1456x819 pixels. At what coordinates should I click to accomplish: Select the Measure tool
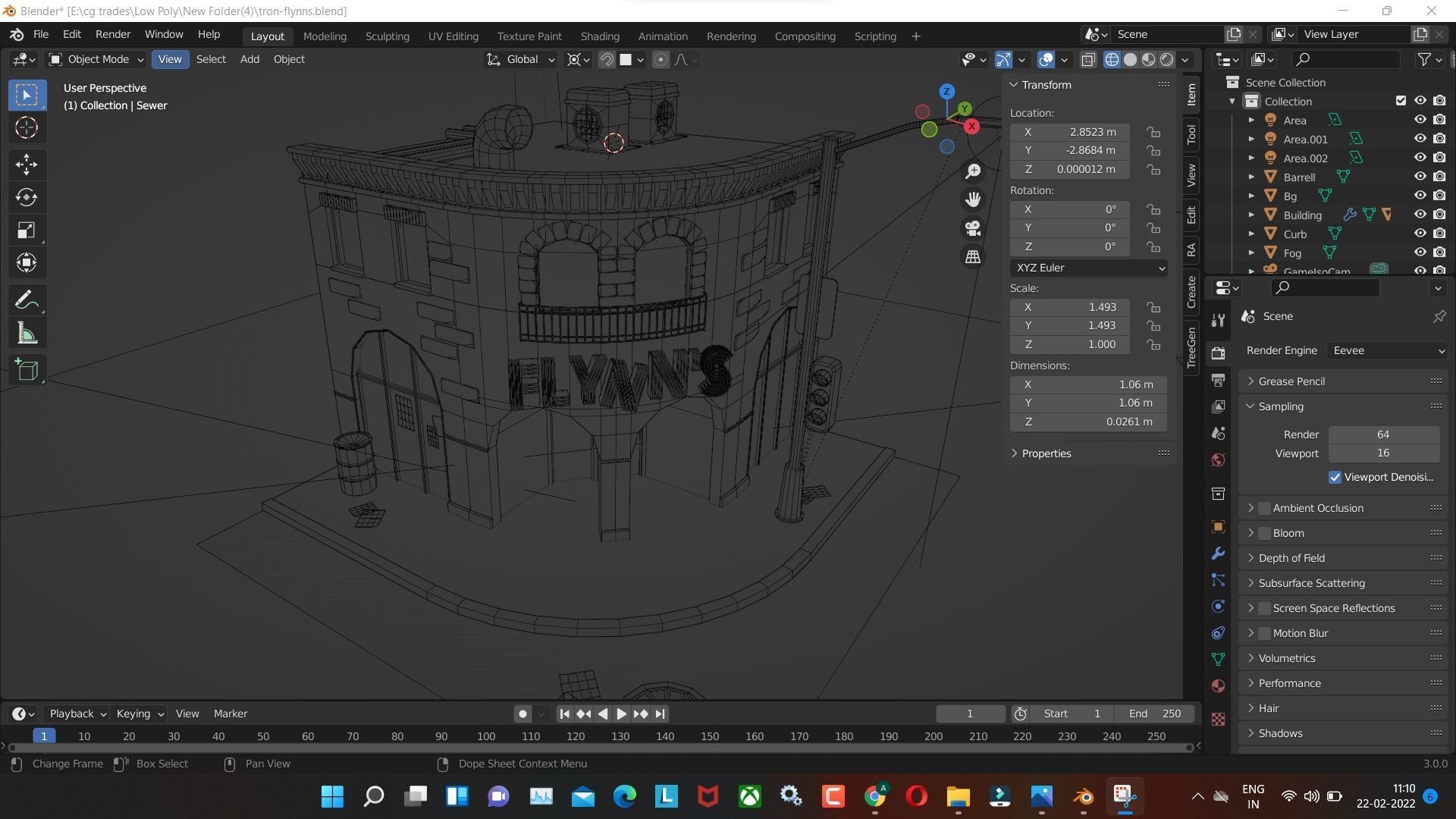[x=27, y=334]
